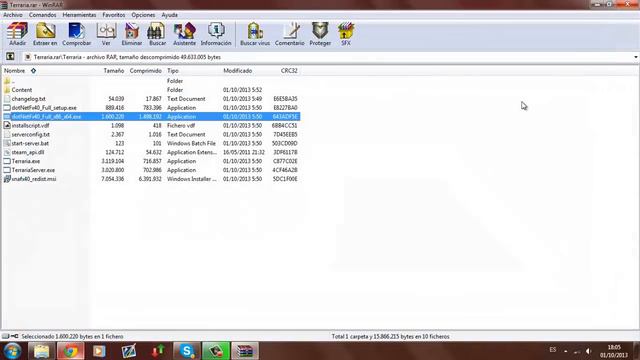Open the media player taskbar icon

tap(99, 351)
